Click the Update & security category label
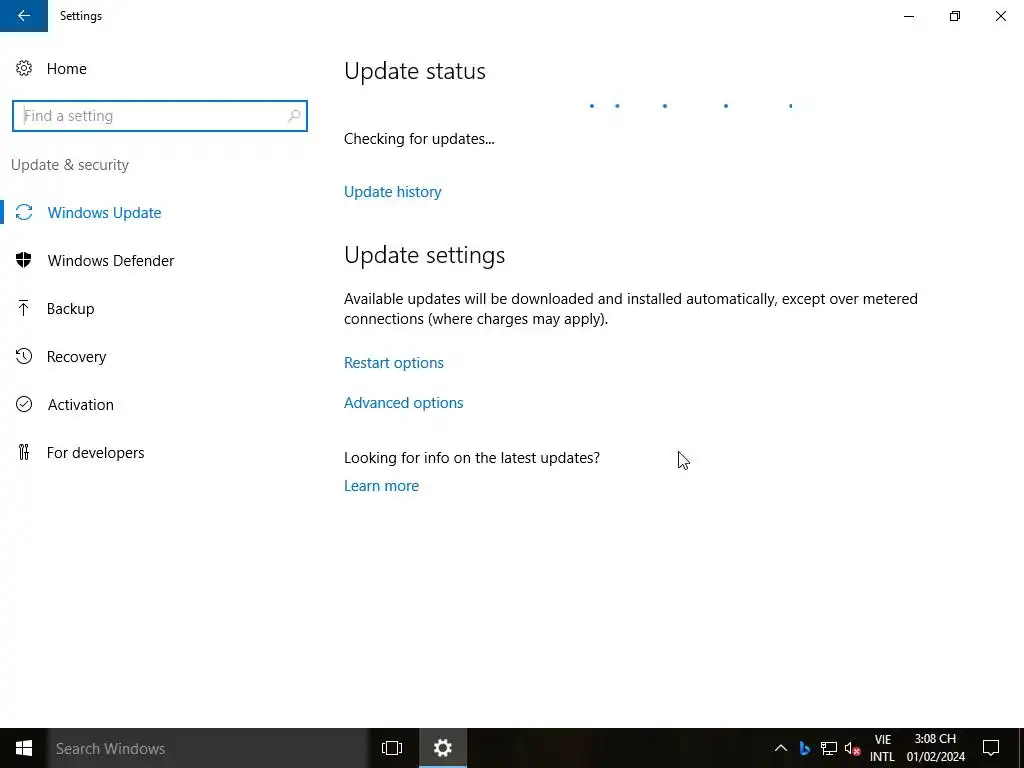The height and width of the screenshot is (768, 1024). 70,165
